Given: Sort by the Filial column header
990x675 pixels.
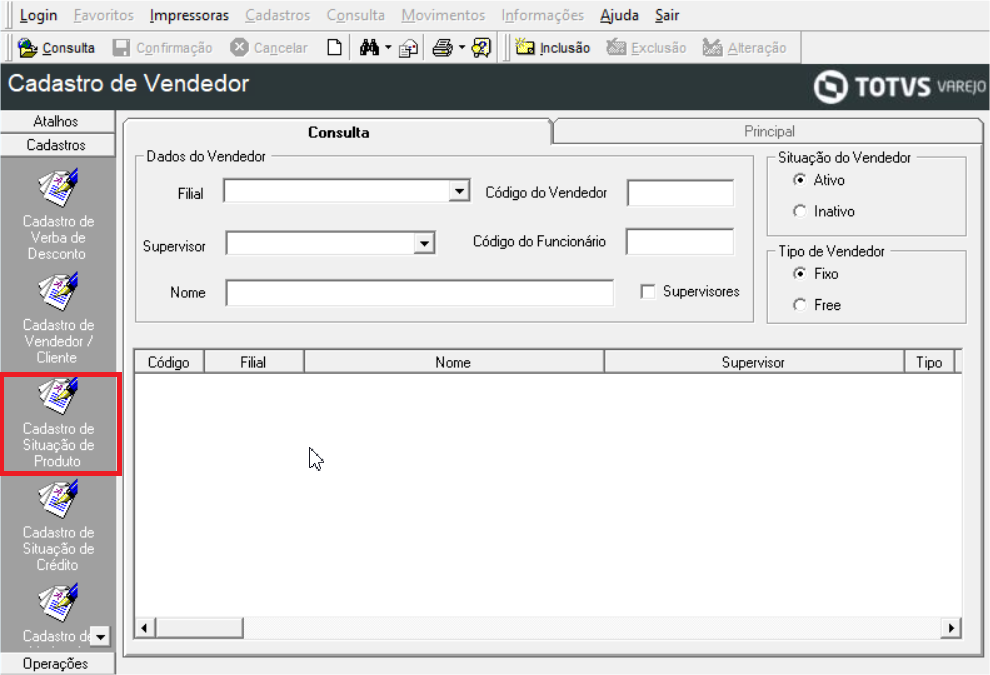Looking at the screenshot, I should [x=253, y=362].
